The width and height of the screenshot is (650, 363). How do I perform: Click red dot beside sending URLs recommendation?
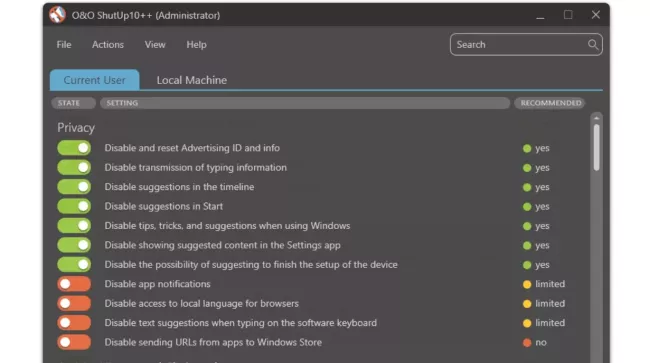[x=527, y=343]
